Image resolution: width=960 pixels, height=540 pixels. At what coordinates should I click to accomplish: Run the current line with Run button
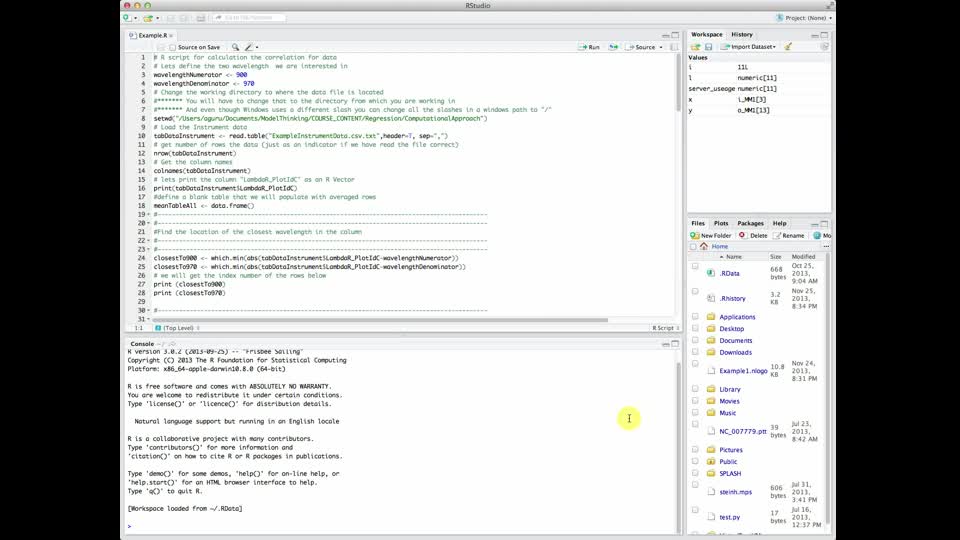[x=589, y=47]
